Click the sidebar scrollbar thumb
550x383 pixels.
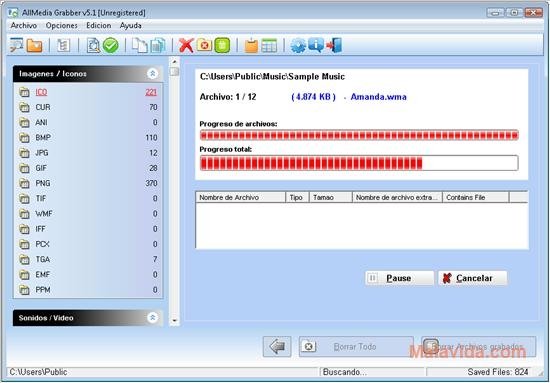(x=174, y=72)
